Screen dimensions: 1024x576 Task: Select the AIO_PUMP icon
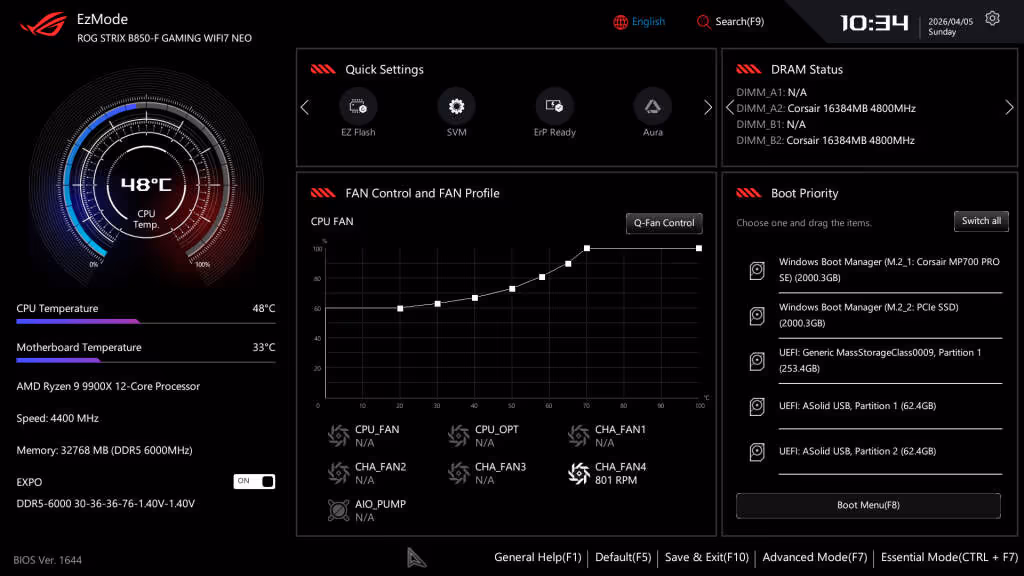click(340, 510)
